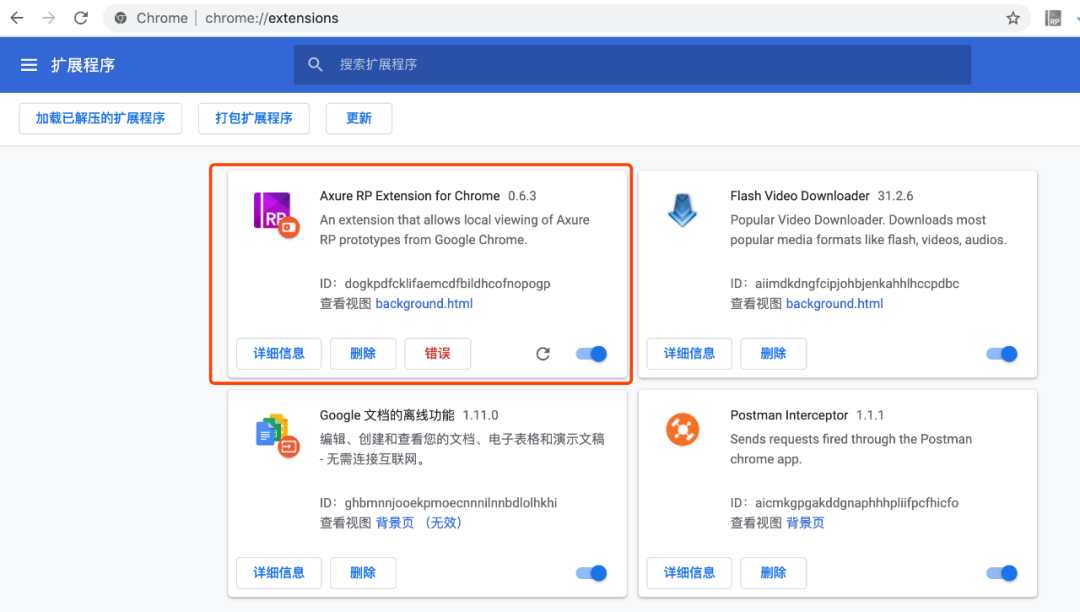The image size is (1080, 612).
Task: Open background.html link for Flash Video Downloader
Action: click(834, 304)
